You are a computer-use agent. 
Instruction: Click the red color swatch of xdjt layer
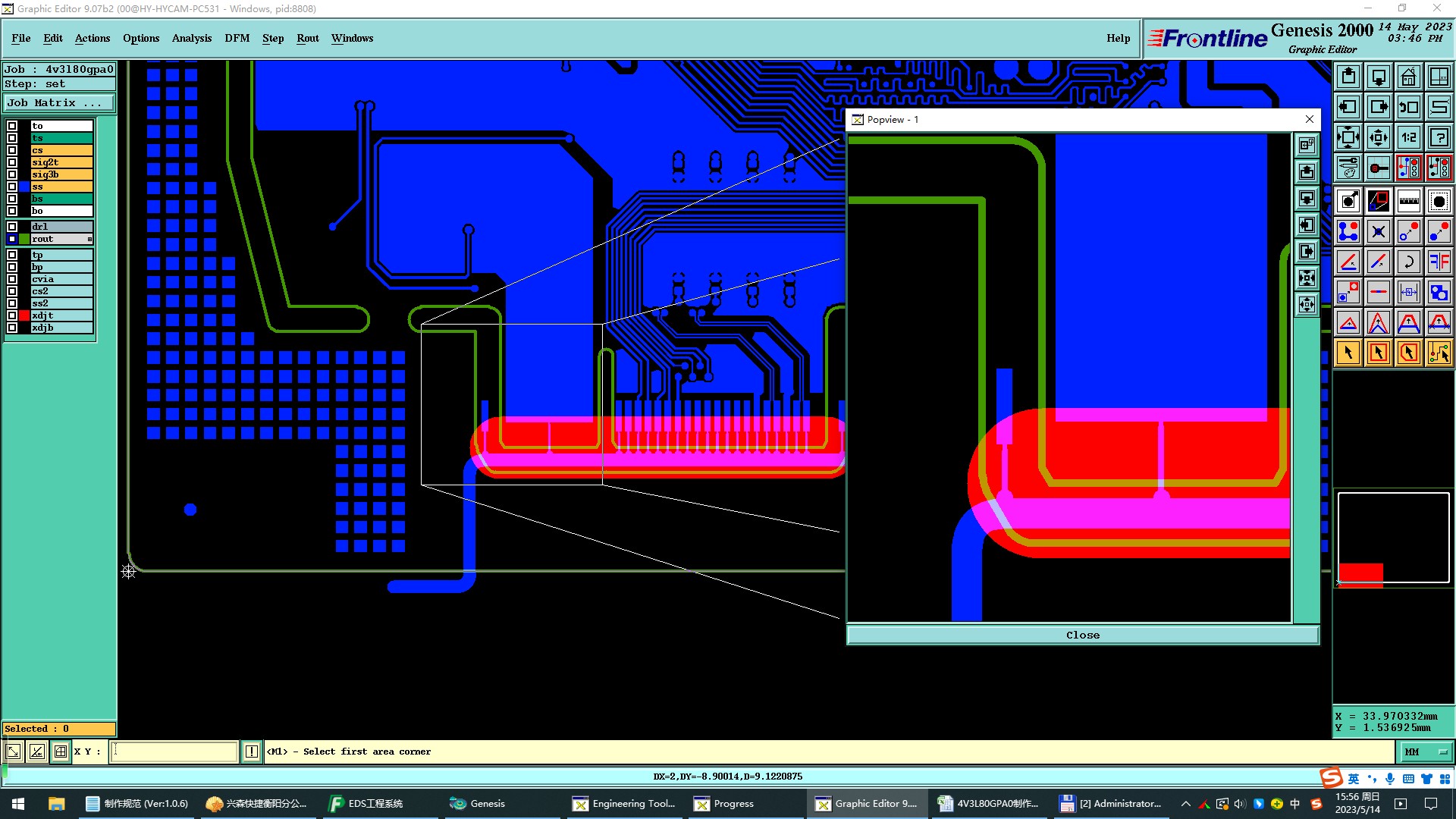[24, 315]
